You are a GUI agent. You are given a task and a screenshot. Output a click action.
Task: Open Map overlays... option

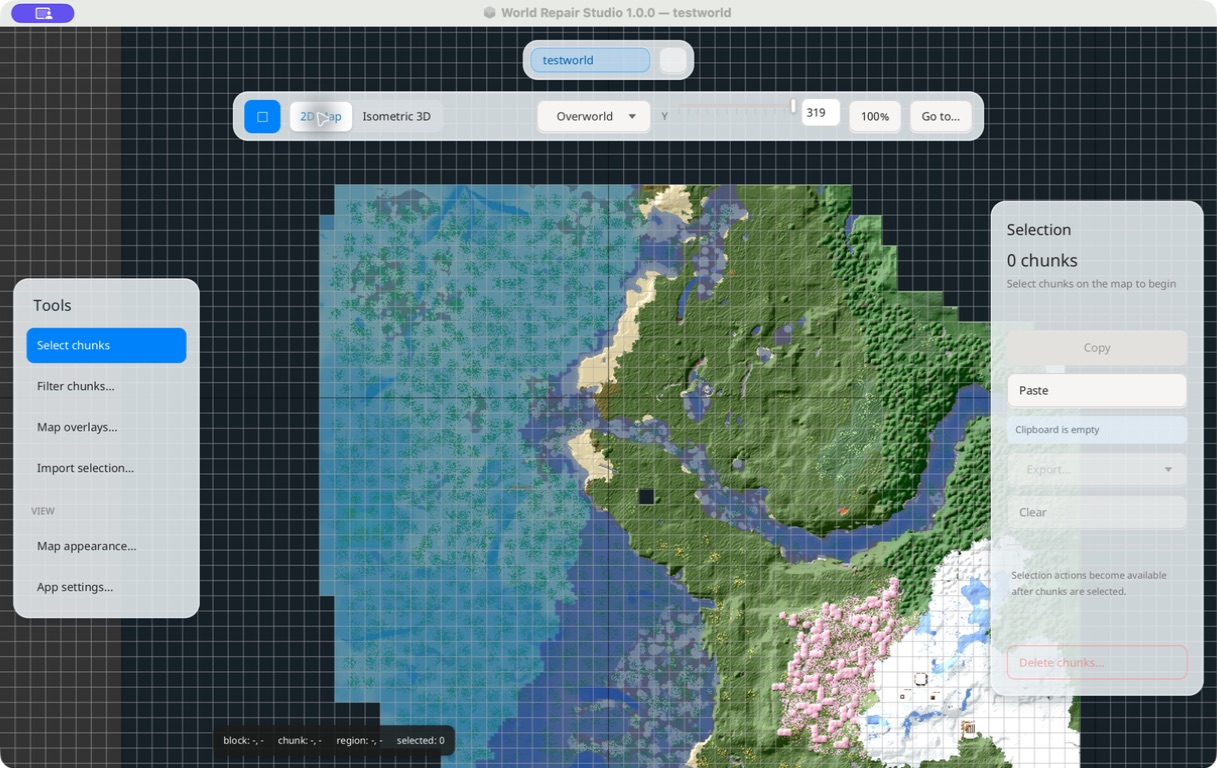[x=106, y=427]
